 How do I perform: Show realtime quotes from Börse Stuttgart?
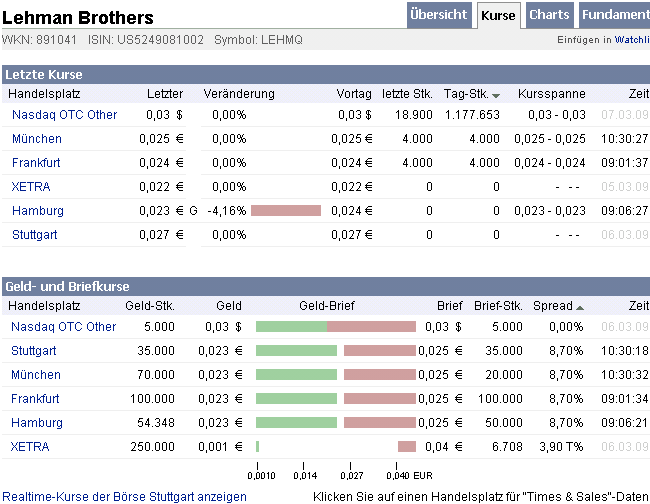pyautogui.click(x=124, y=496)
